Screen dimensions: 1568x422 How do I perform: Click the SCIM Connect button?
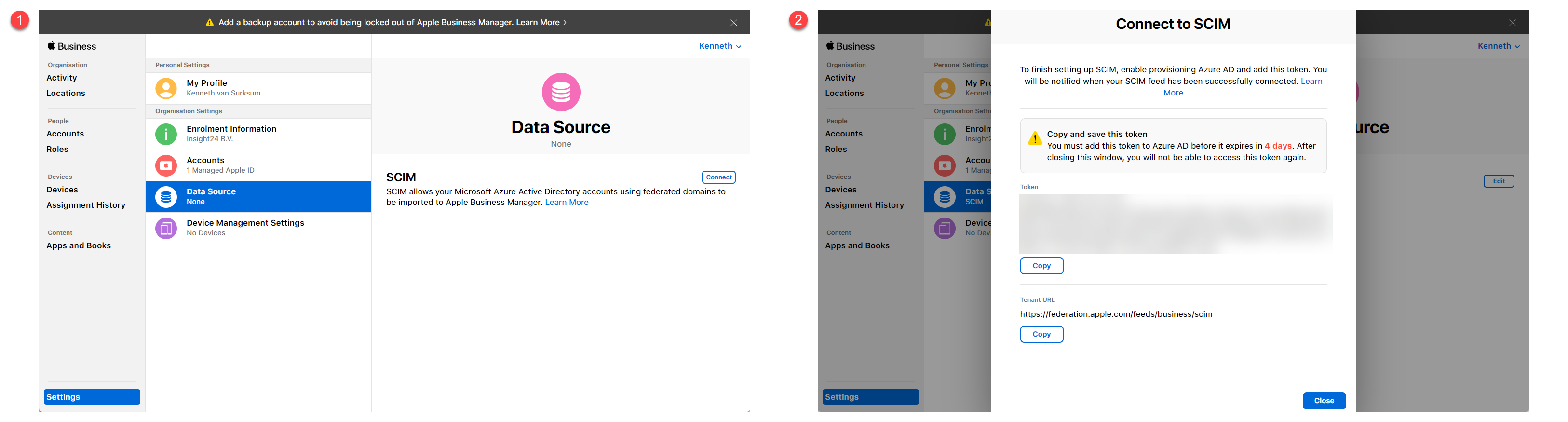718,177
